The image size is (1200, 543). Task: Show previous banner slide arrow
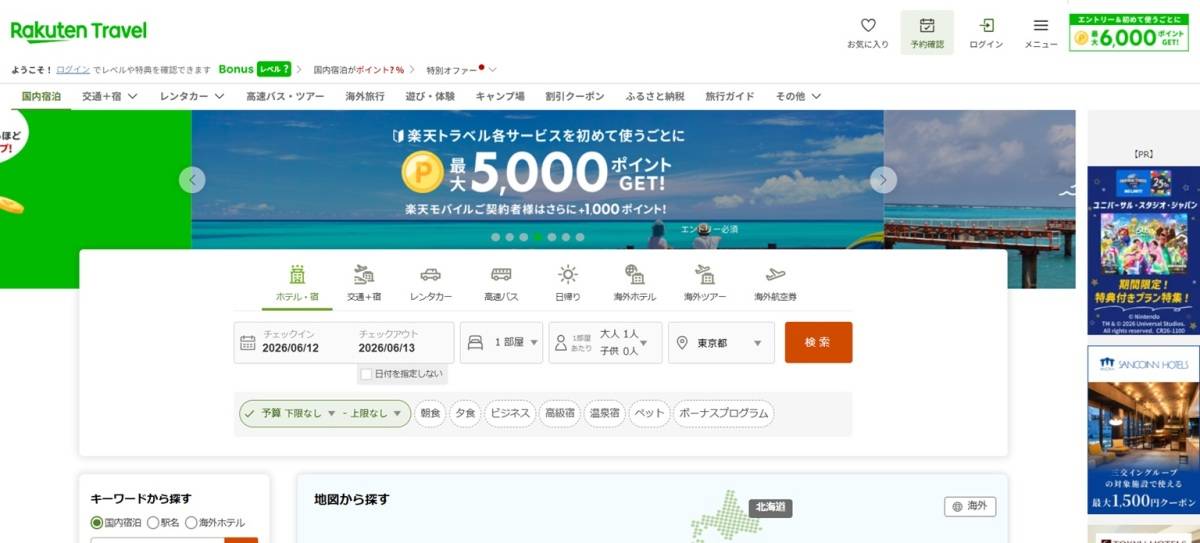click(192, 179)
